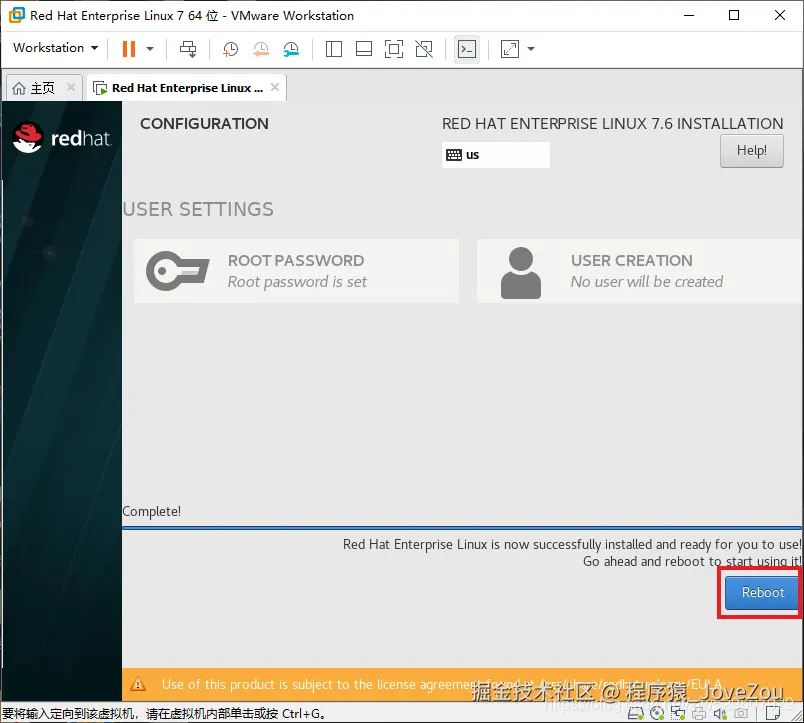
Task: Open the power options dropdown arrow
Action: tap(150, 49)
